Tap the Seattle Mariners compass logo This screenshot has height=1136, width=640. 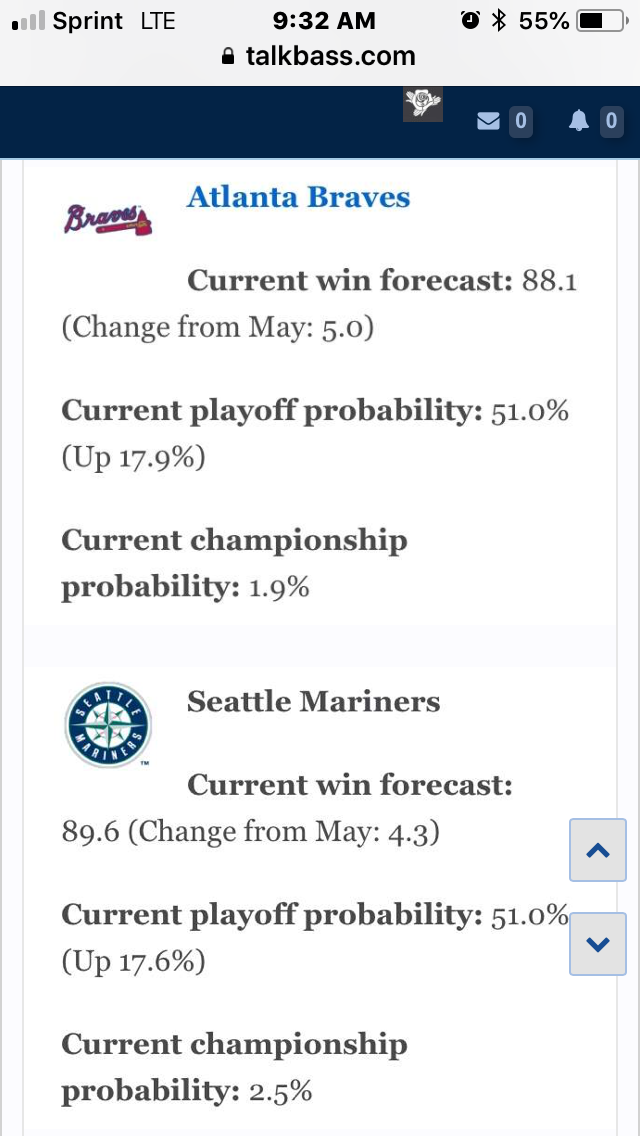click(x=108, y=724)
